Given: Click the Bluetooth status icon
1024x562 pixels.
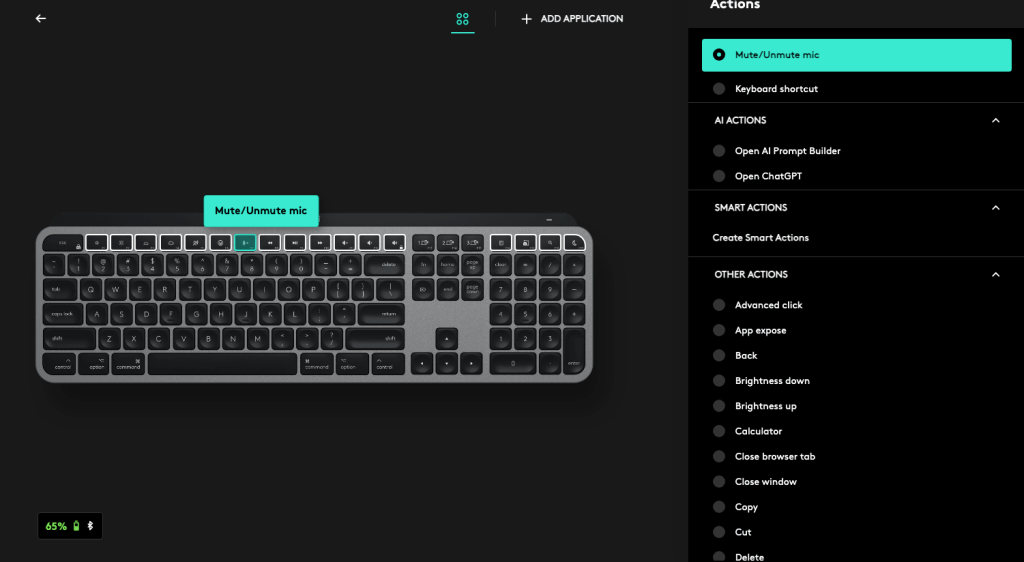Looking at the screenshot, I should 90,525.
